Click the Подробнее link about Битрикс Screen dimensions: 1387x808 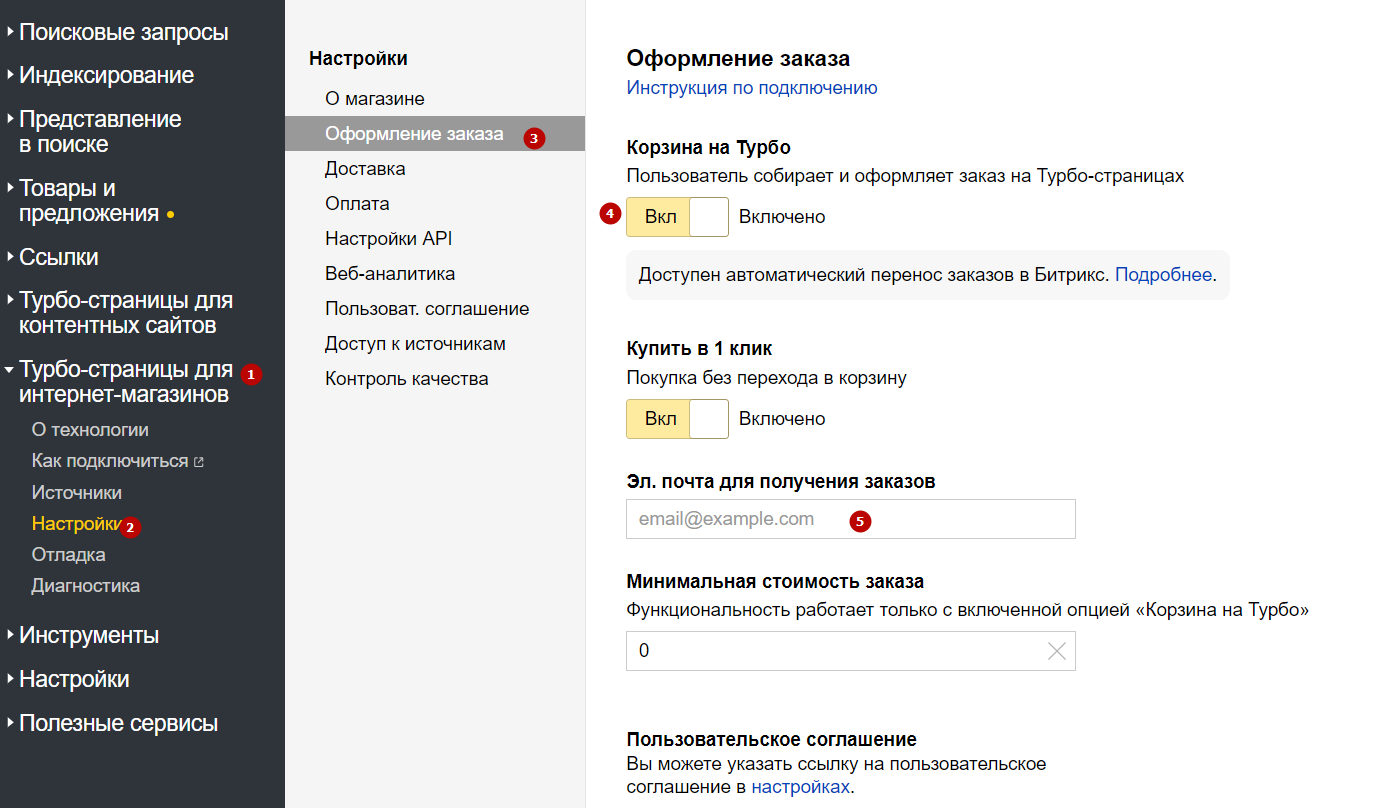(x=1162, y=275)
